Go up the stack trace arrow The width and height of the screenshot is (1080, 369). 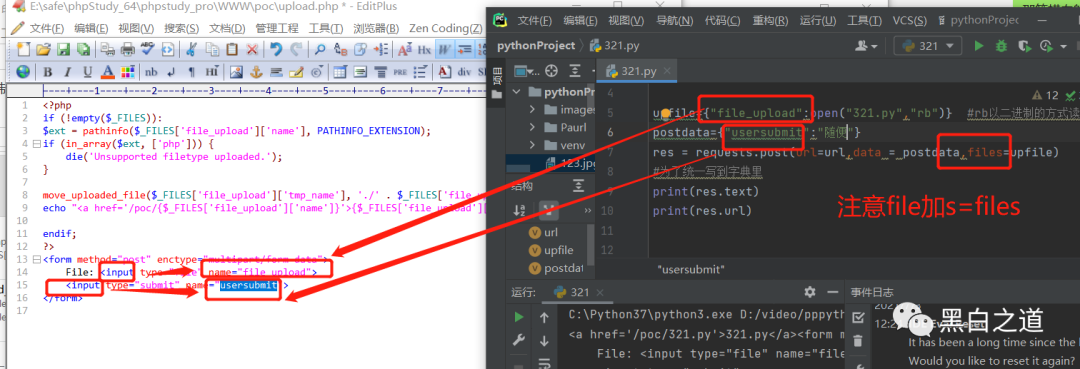click(544, 317)
